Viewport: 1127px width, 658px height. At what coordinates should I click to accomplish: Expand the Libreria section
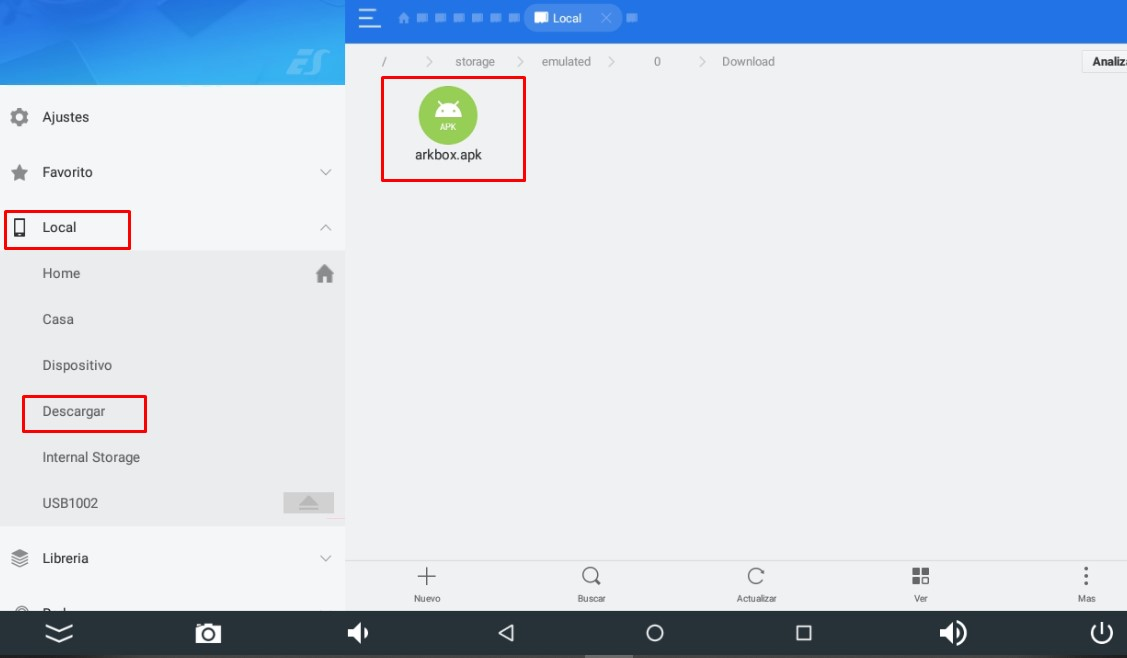coord(325,559)
